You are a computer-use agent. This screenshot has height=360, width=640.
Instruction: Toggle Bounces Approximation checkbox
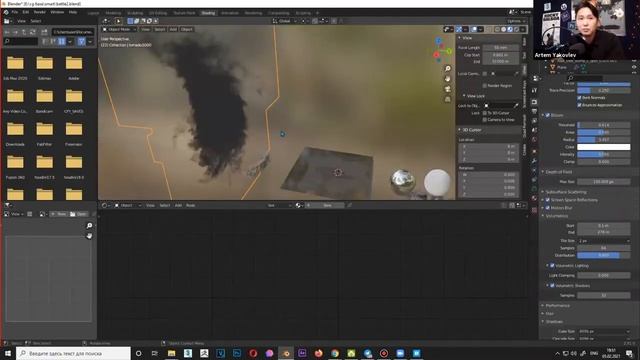pos(579,105)
